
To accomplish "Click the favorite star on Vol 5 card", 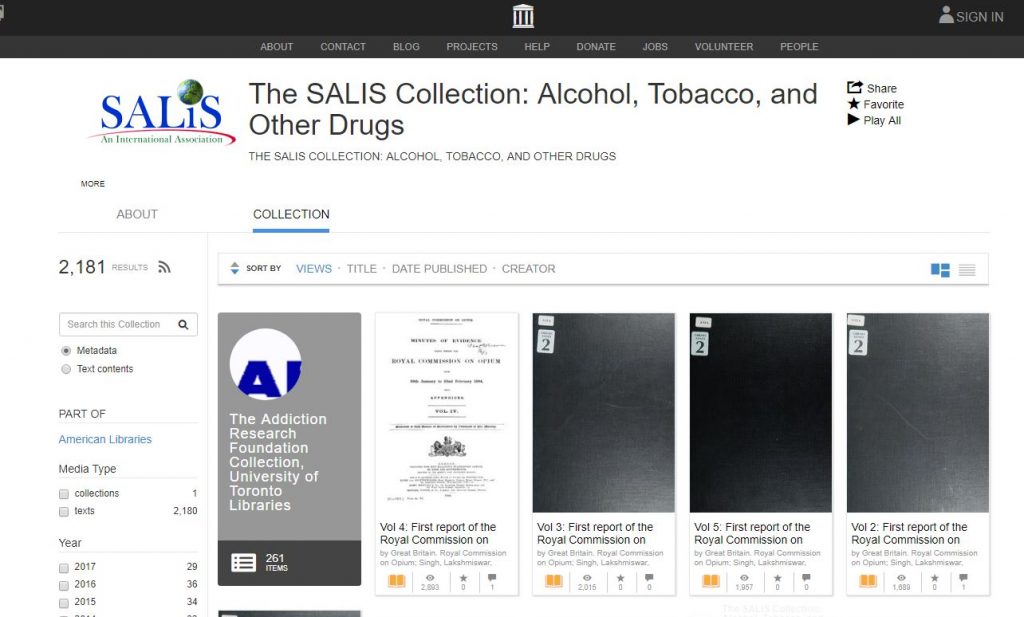I will pyautogui.click(x=777, y=578).
